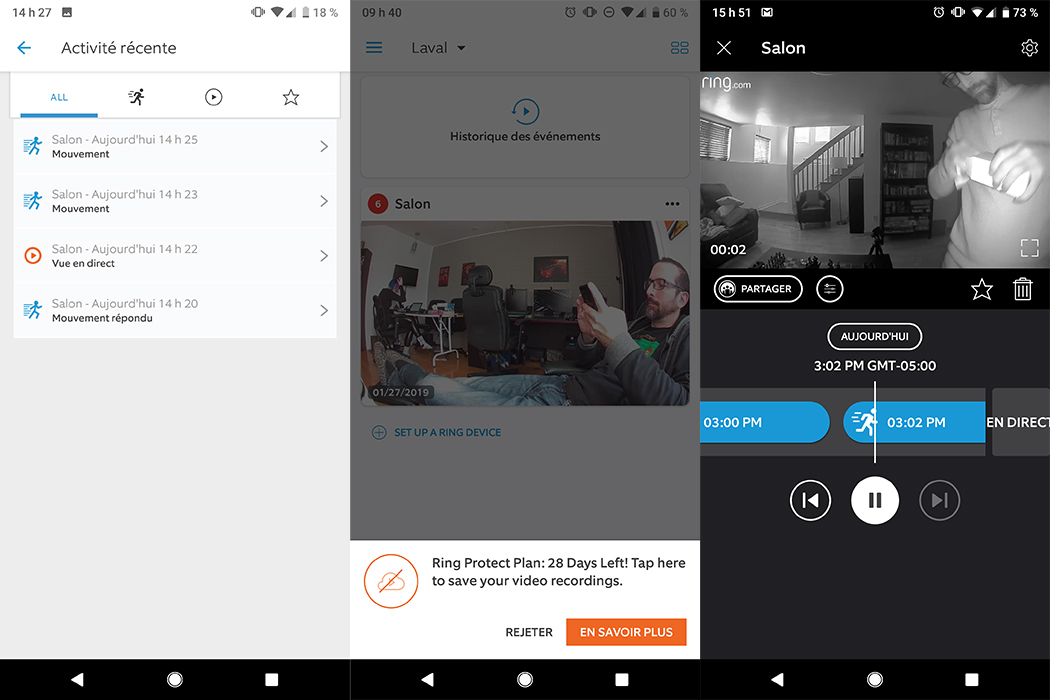Delete the recording with trash icon

tap(1023, 289)
